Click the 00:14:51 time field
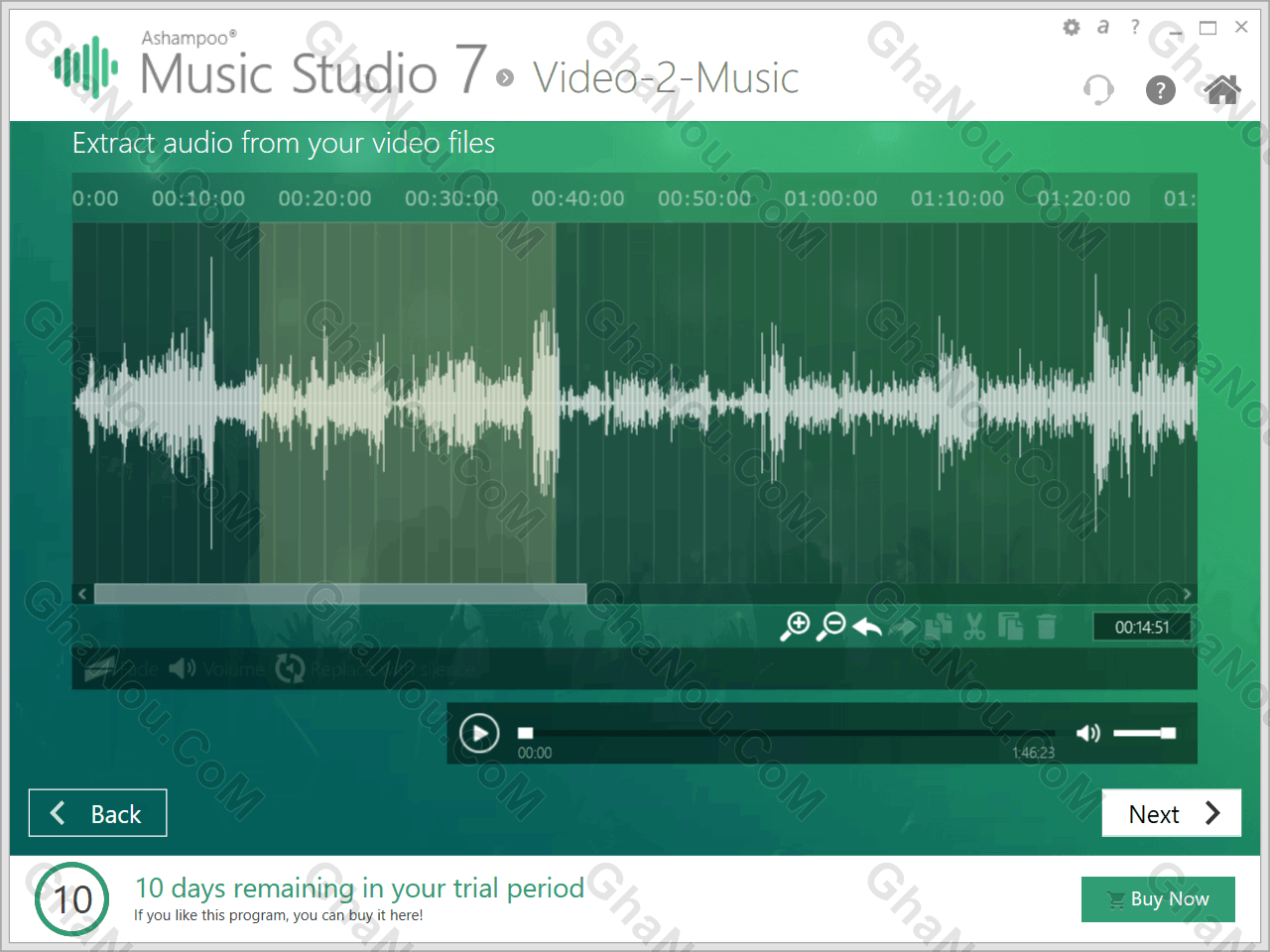This screenshot has width=1270, height=952. coord(1142,627)
